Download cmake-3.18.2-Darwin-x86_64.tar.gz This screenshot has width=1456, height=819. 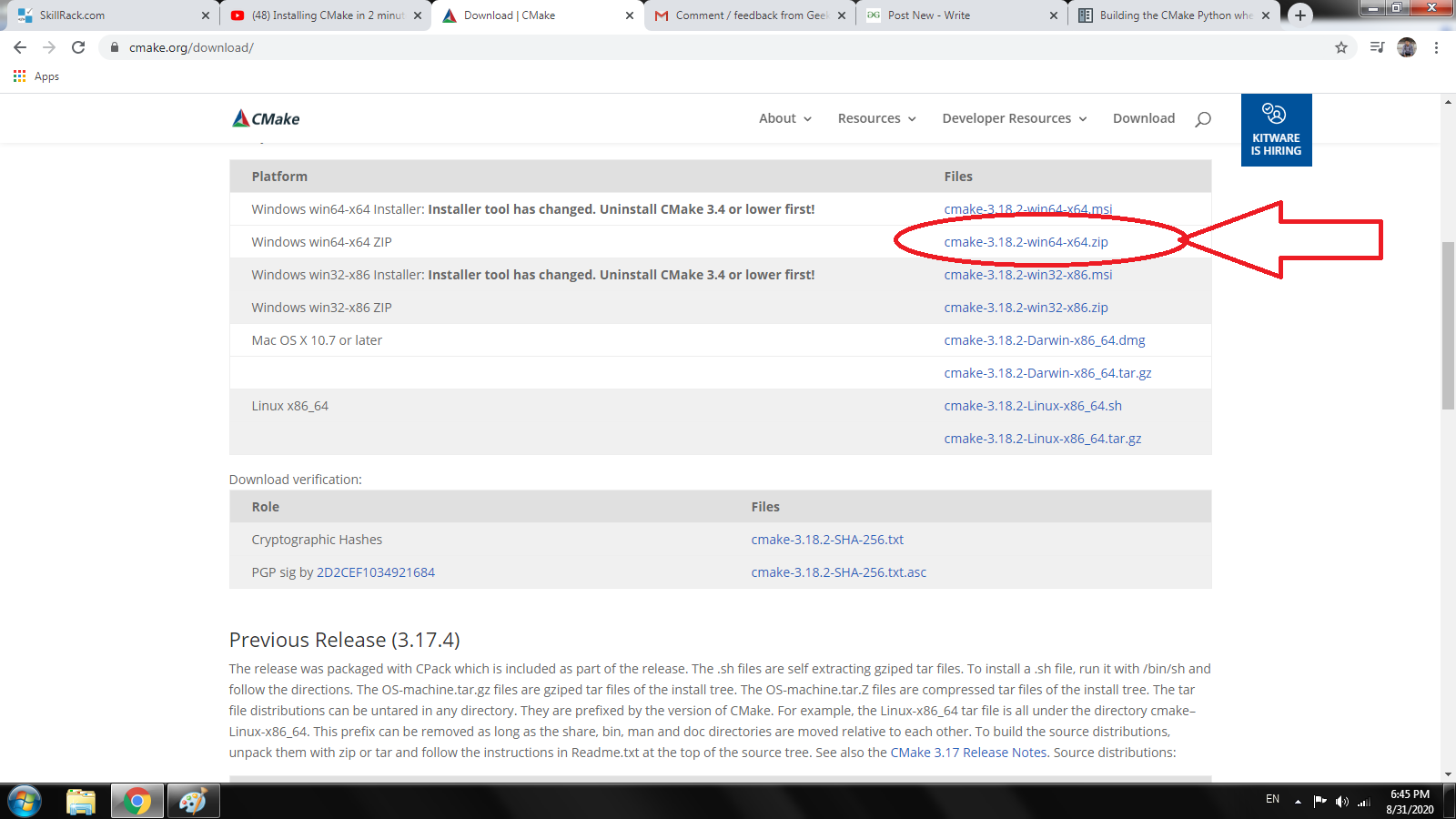(1048, 373)
